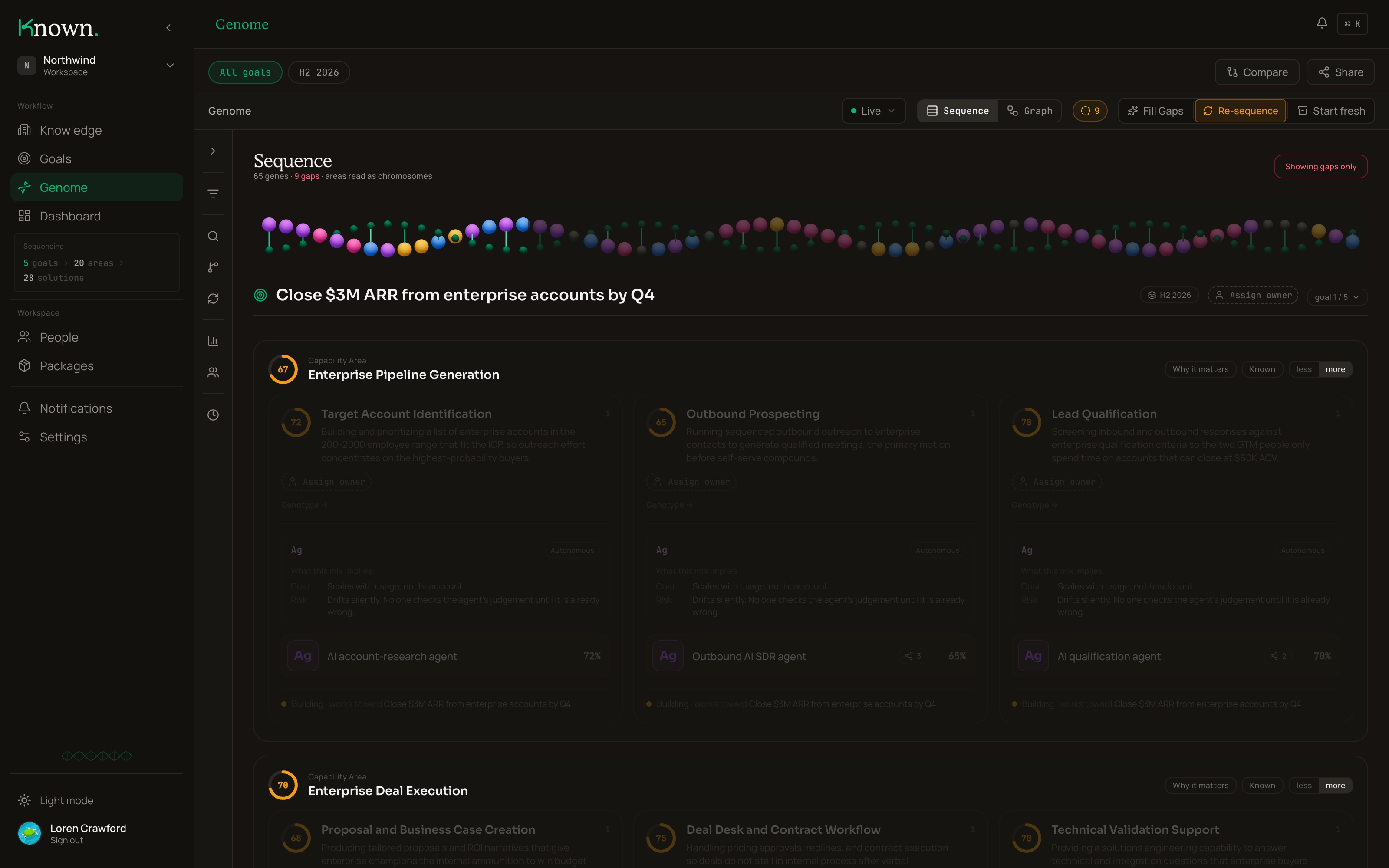Open Dashboard in the sidebar
Image resolution: width=1389 pixels, height=868 pixels.
click(96, 217)
